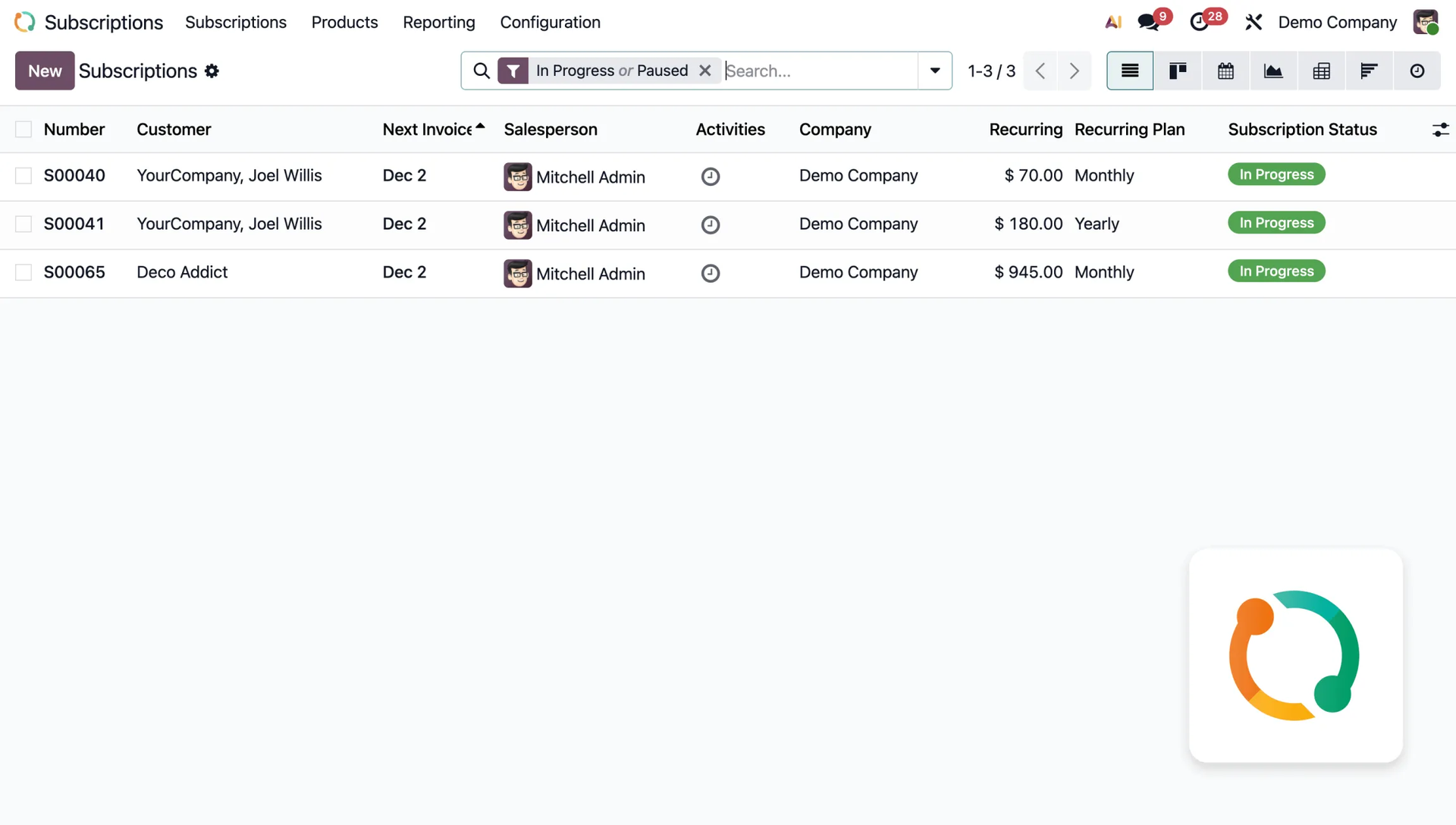Screen dimensions: 1456x825
Task: Click Mitchell Admin avatar in S00040 row
Action: (x=518, y=177)
